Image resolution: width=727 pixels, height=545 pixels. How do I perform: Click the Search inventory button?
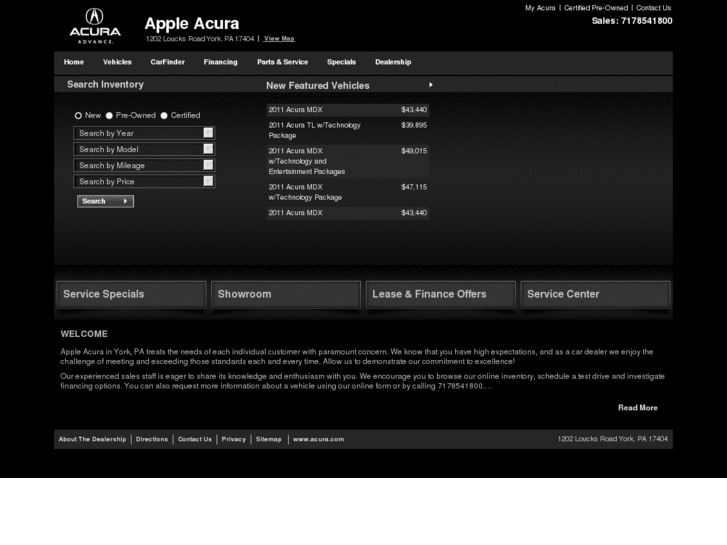pos(105,201)
